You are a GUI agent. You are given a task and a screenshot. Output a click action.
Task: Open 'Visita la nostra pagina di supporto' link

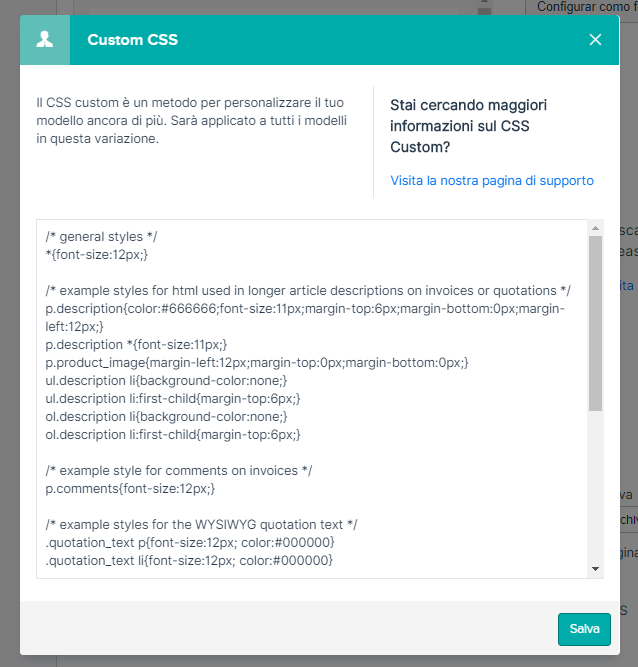pos(492,180)
